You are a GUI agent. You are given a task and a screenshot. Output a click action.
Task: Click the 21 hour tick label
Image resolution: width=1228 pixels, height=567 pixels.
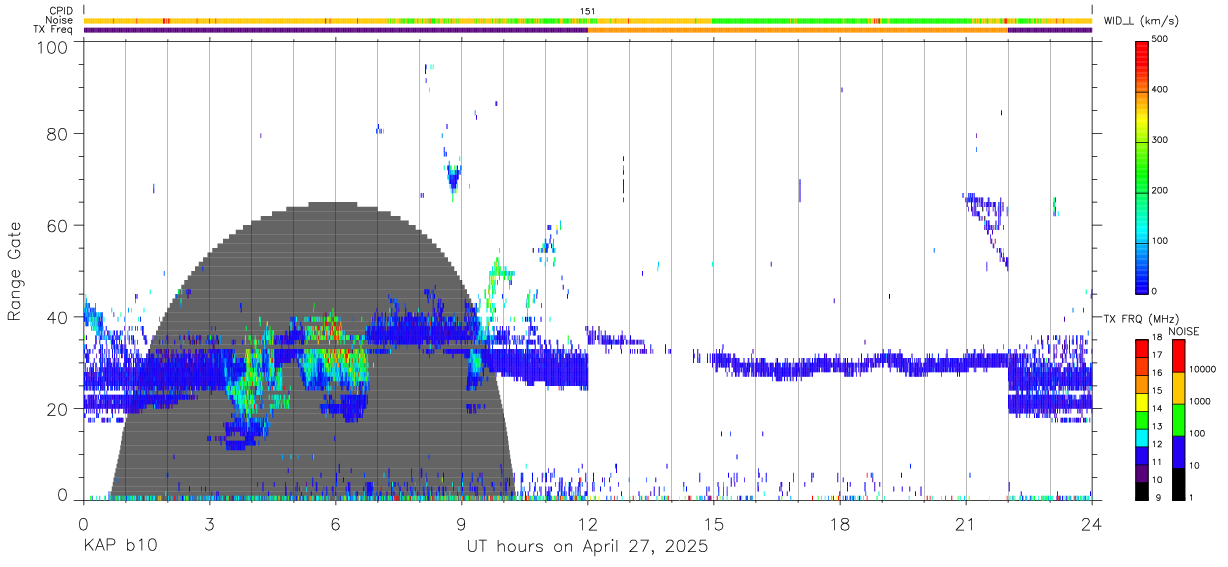(x=965, y=524)
